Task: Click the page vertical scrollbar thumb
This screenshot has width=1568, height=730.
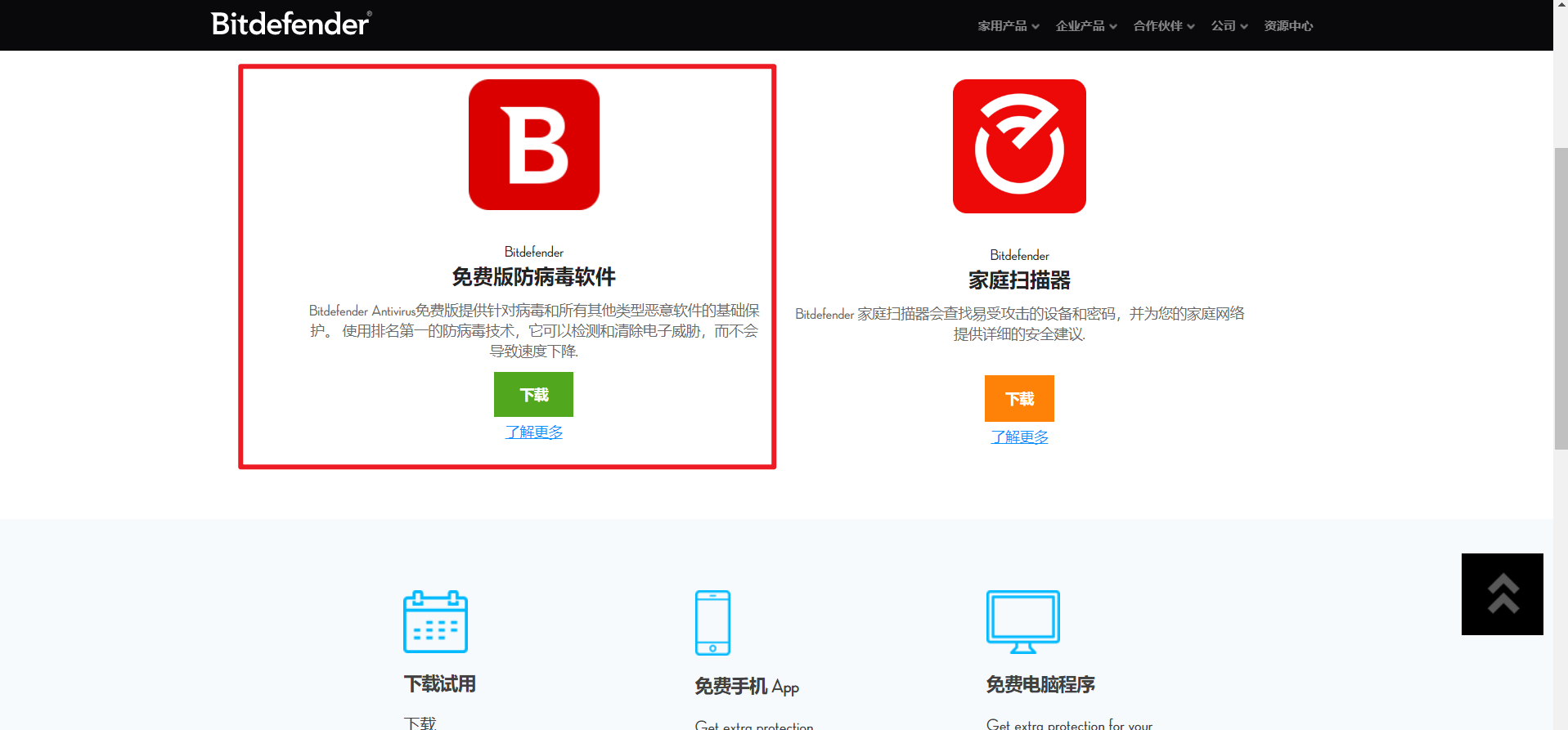Action: (x=1561, y=298)
